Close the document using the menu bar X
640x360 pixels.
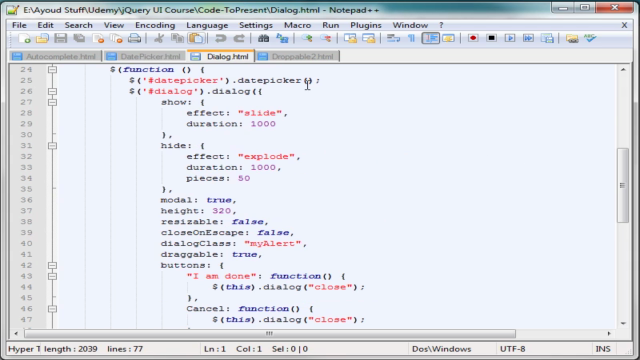tap(624, 25)
